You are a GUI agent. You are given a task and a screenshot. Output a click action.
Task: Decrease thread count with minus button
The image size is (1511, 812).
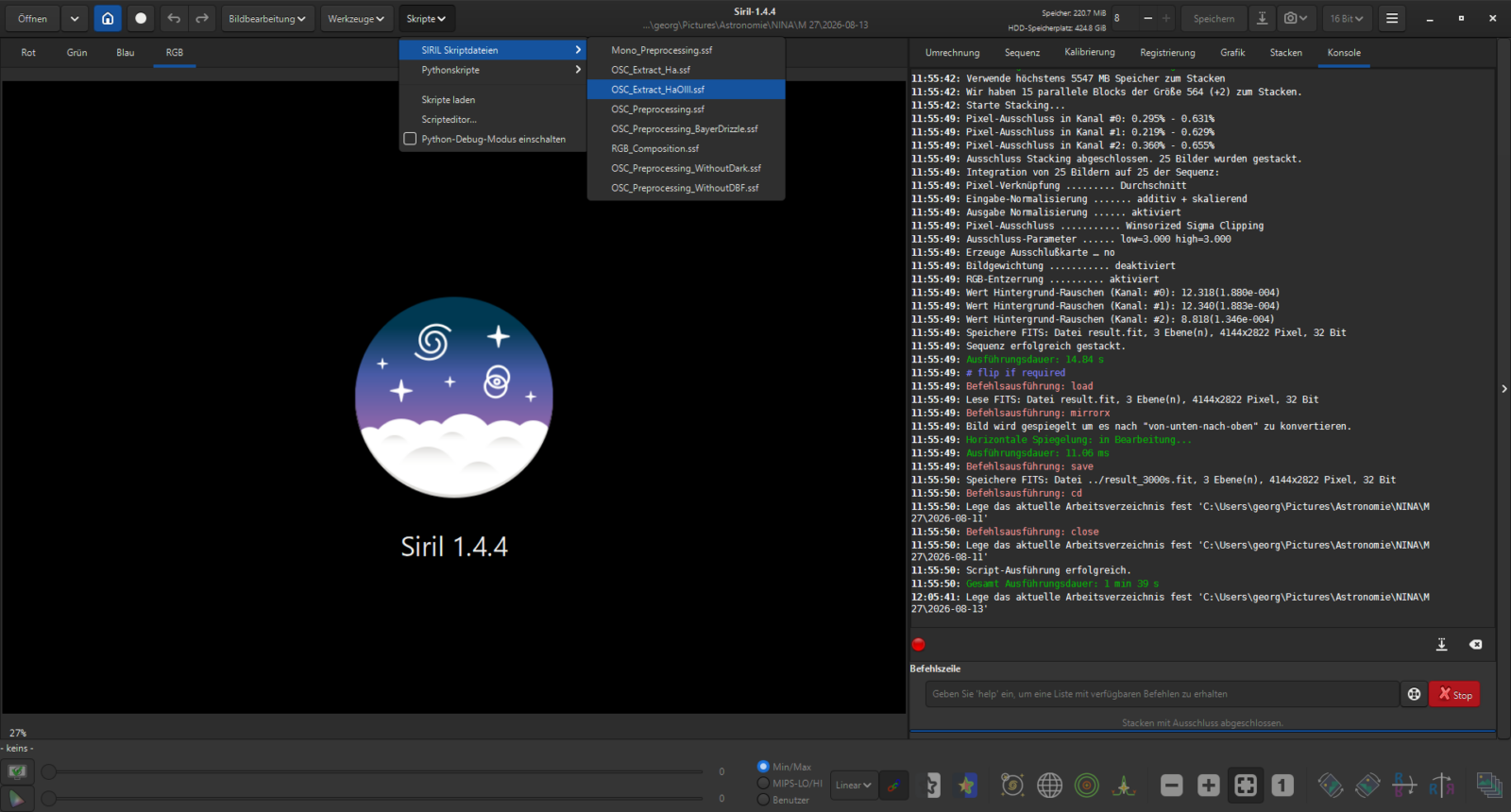1147,19
